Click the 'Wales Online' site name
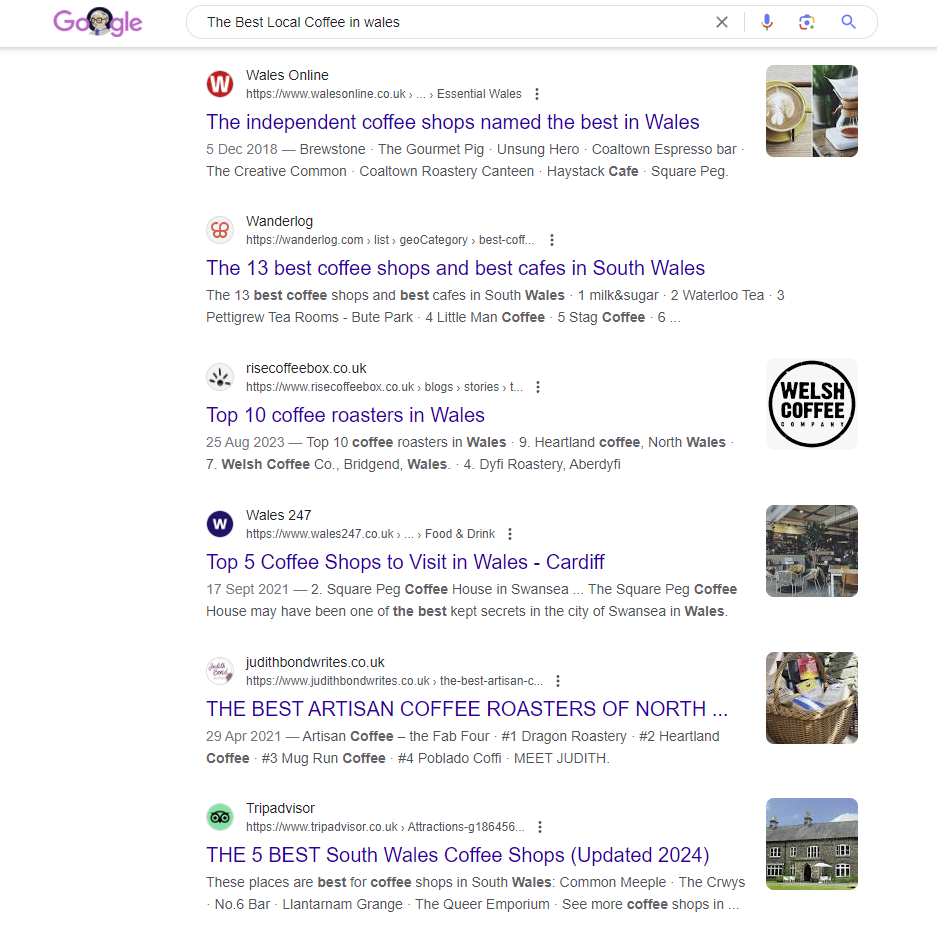This screenshot has height=930, width=937. (287, 75)
